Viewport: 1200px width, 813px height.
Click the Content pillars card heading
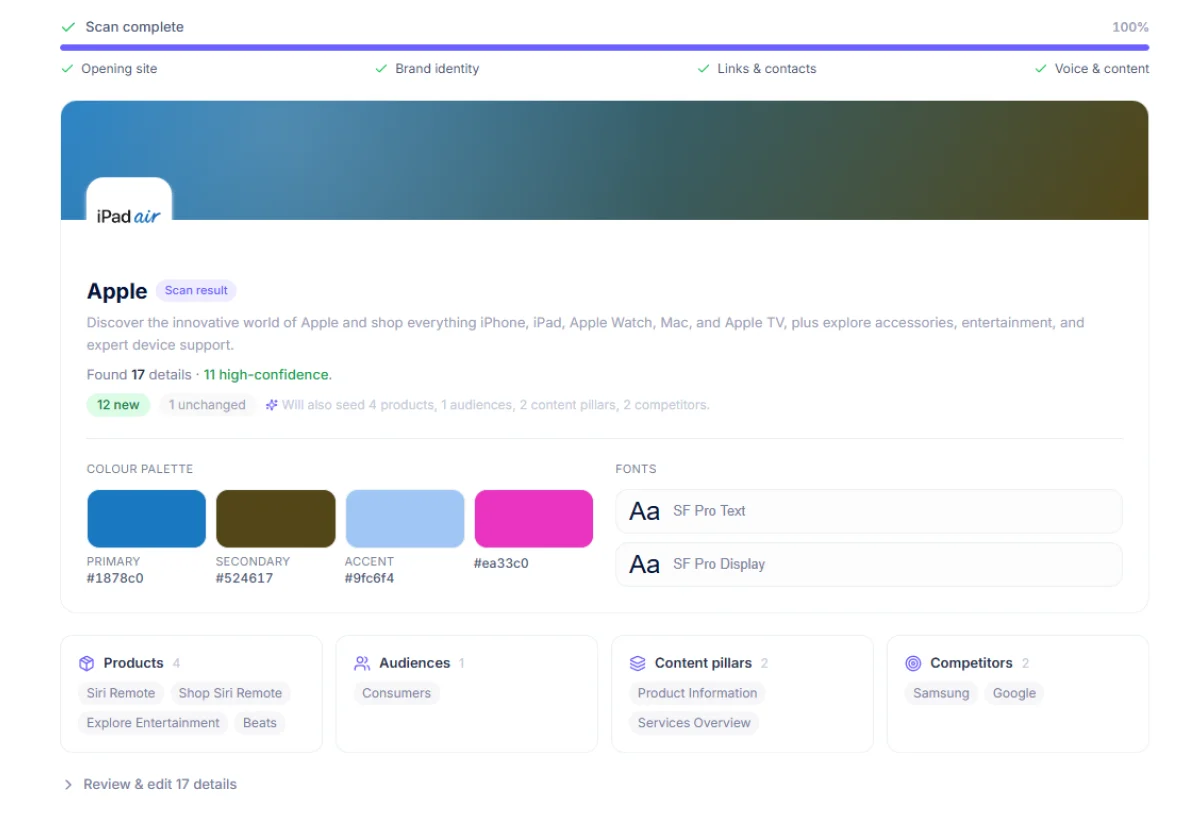[703, 663]
